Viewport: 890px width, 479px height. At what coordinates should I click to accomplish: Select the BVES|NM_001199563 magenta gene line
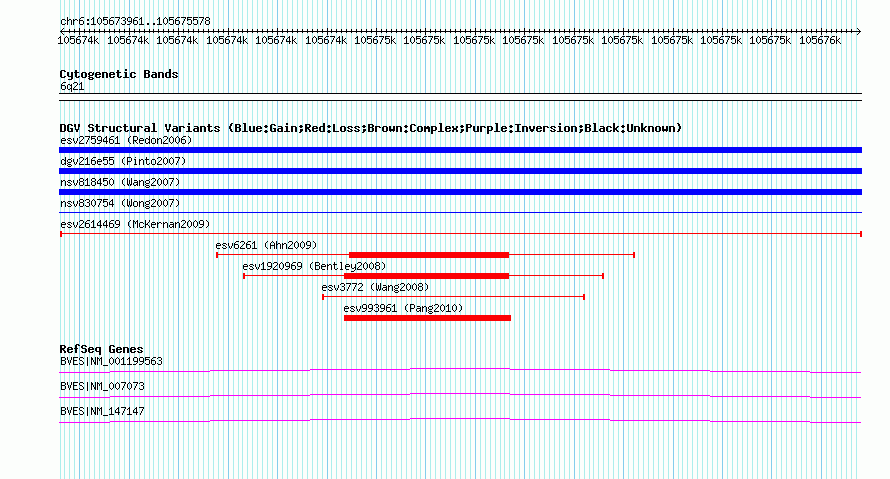coord(460,371)
